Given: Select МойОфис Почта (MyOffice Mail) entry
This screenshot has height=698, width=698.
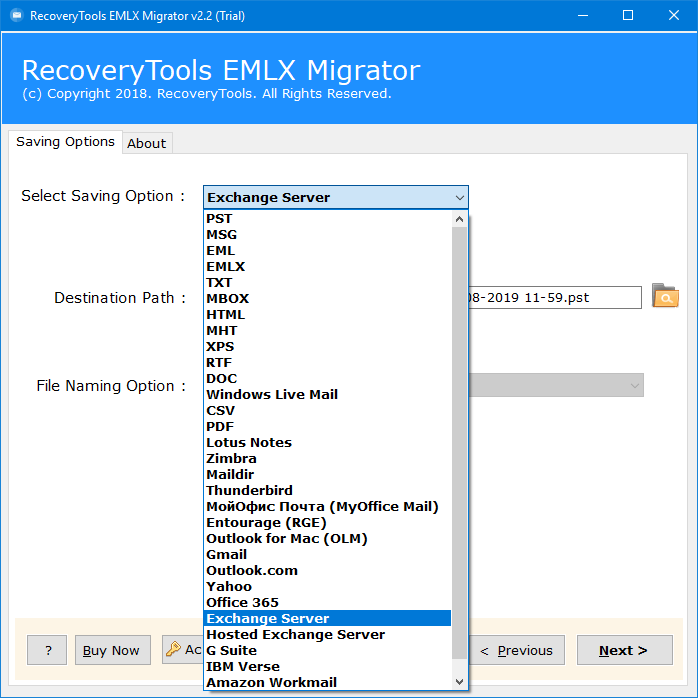Looking at the screenshot, I should coord(327,507).
